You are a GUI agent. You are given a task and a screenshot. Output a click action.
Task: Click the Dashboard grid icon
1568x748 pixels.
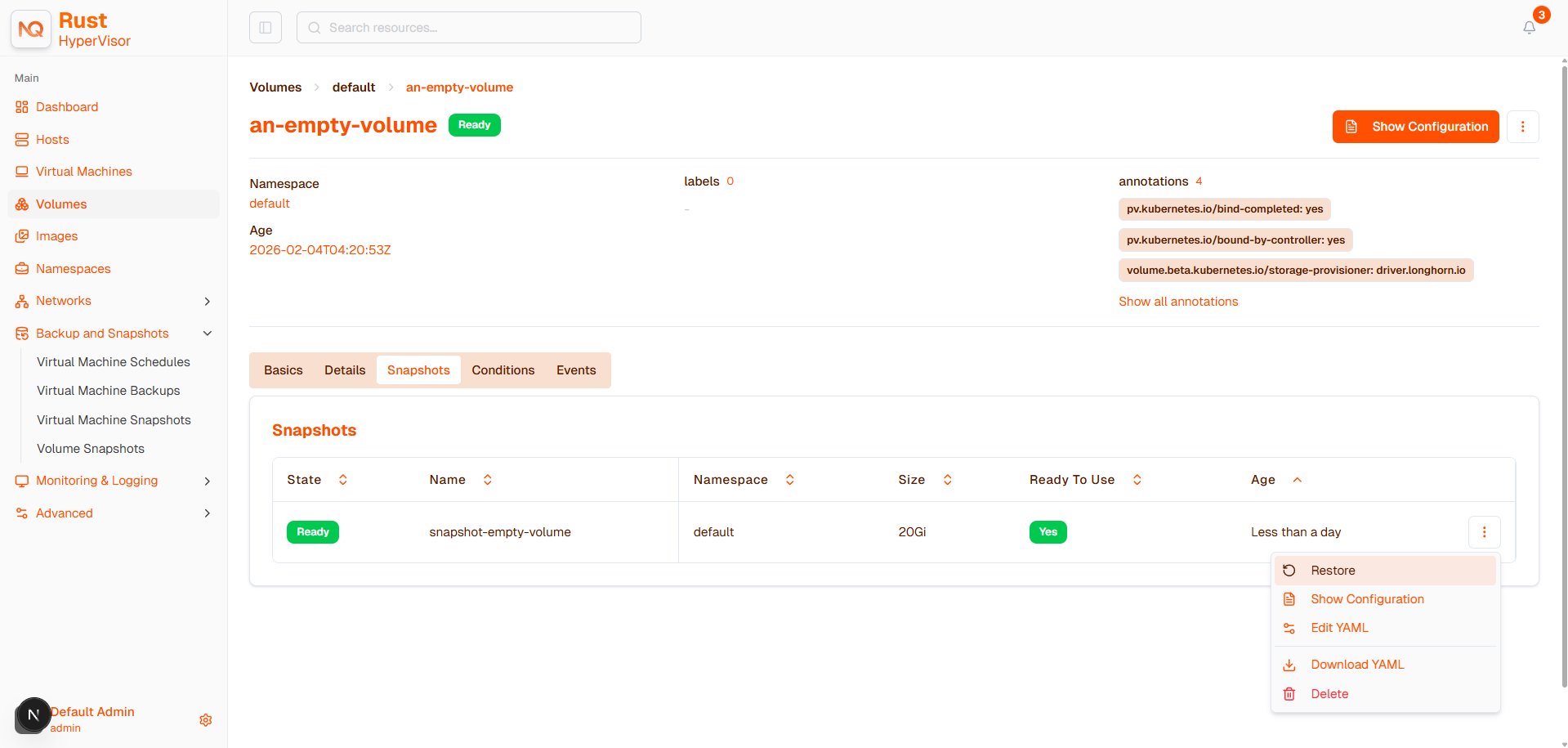(x=22, y=107)
